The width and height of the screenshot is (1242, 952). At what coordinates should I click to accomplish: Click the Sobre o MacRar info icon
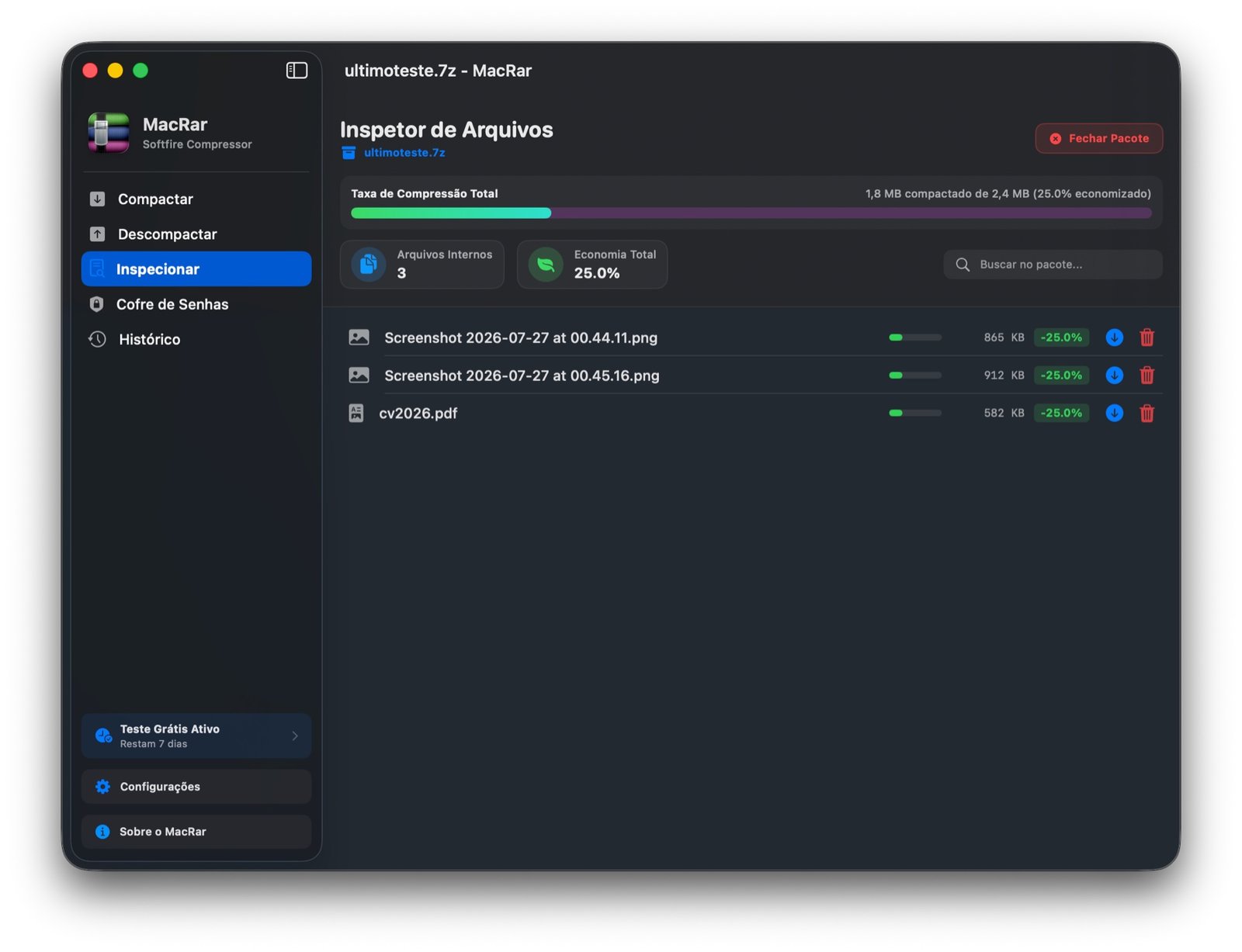point(102,832)
